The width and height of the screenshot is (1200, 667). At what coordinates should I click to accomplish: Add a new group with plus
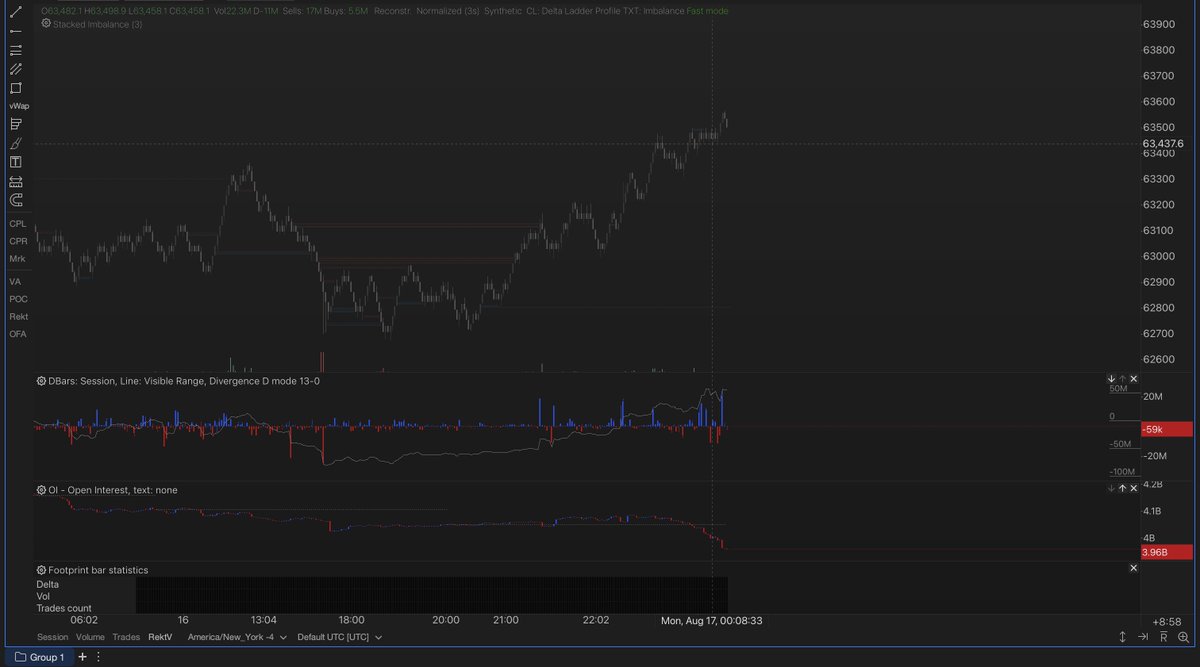(82, 657)
